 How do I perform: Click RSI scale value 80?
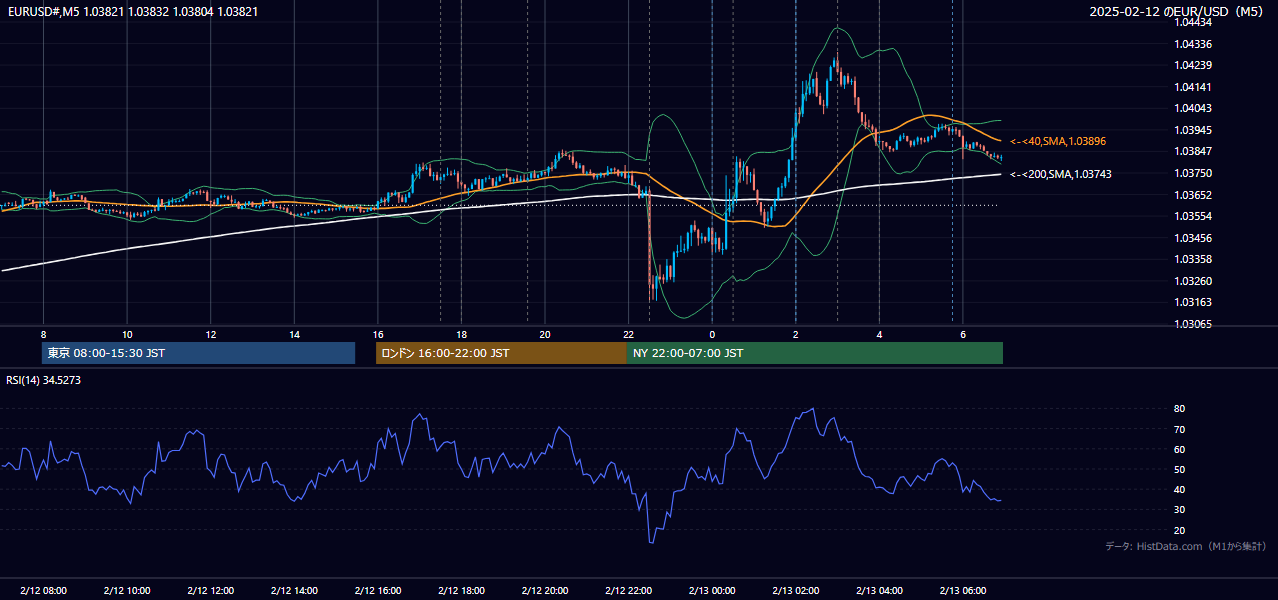1180,409
